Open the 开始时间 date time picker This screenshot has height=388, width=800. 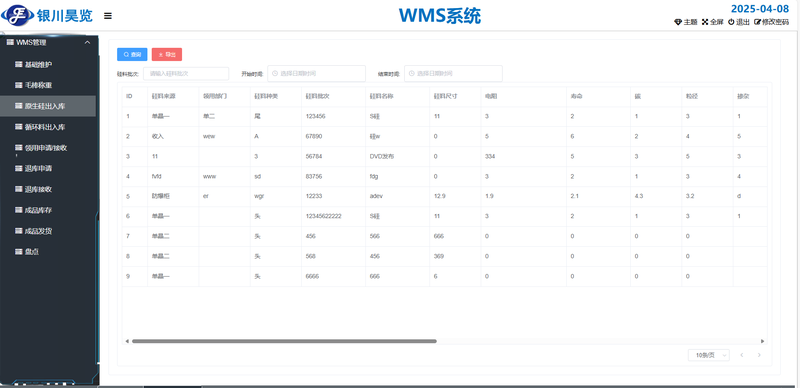tap(316, 74)
